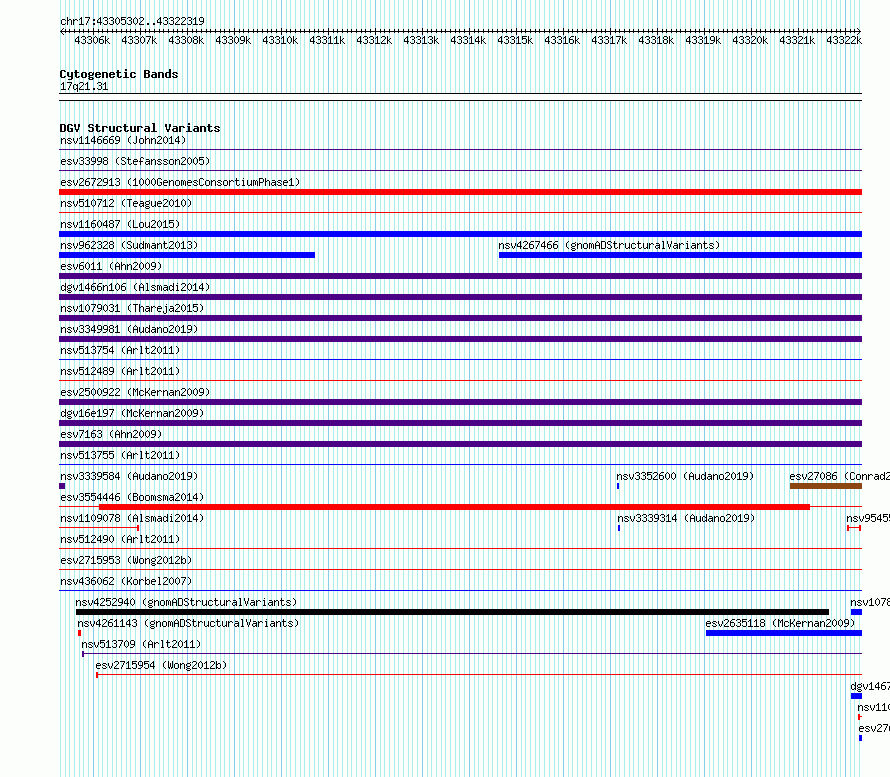Select nsv4261143 (gnomADStructuralVariants) label

188,623
